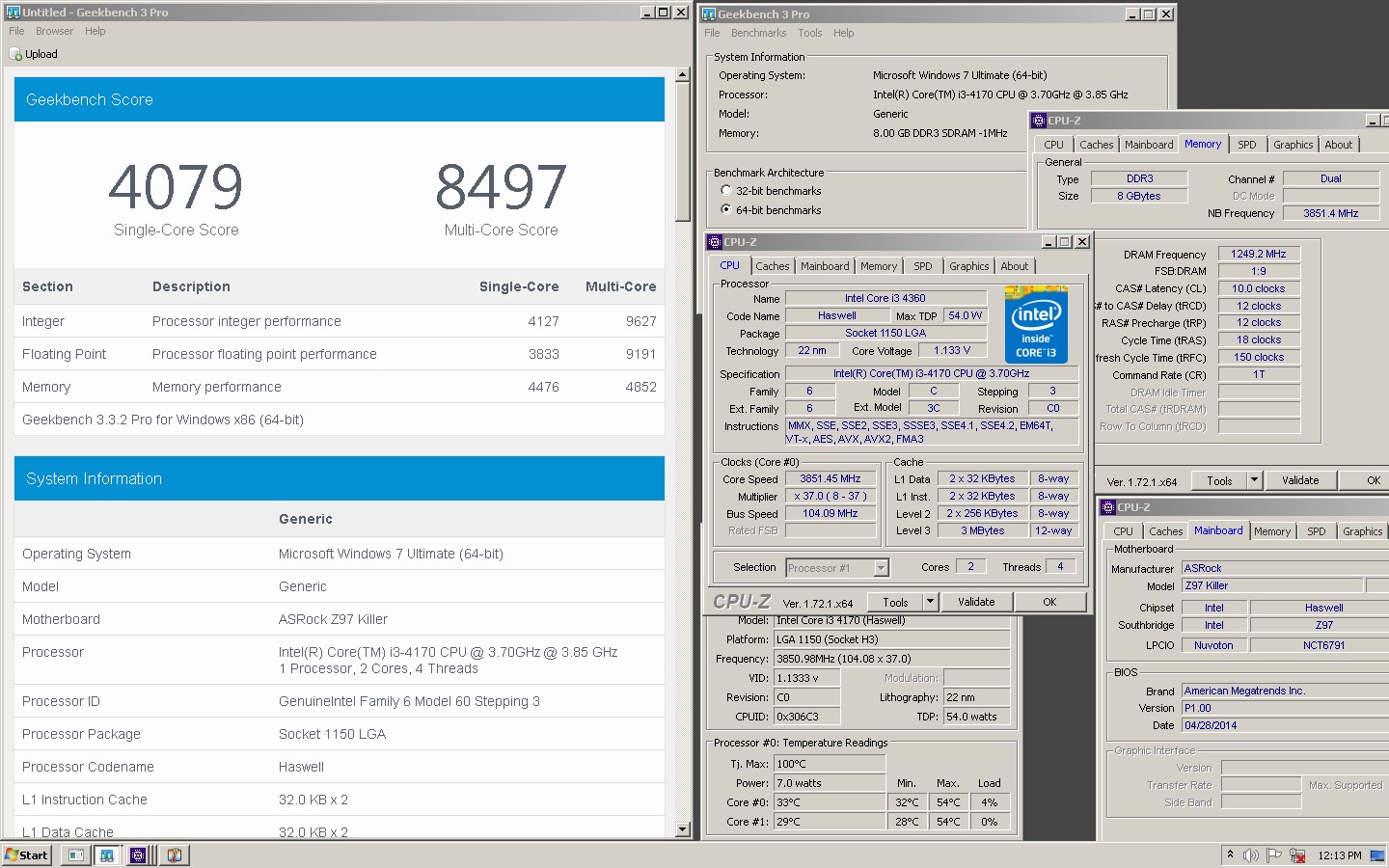Viewport: 1389px width, 868px height.
Task: Click title bar icon of CPU-Z Mainboard window
Action: 1108,507
